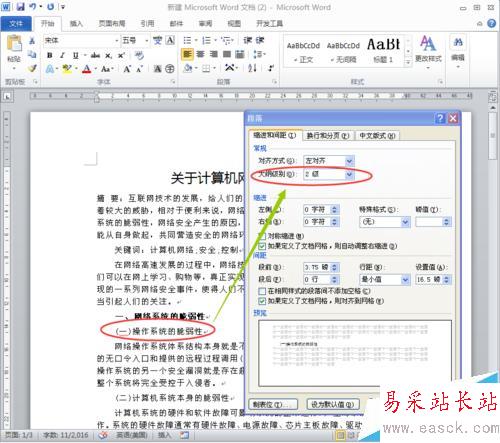Open the font size dropdown
This screenshot has width=500, height=443.
(146, 41)
